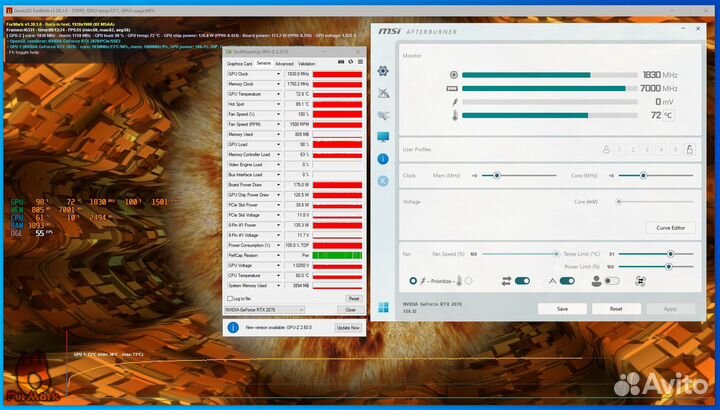This screenshot has height=410, width=720.
Task: Click the Save button in Afterburner
Action: [x=562, y=309]
